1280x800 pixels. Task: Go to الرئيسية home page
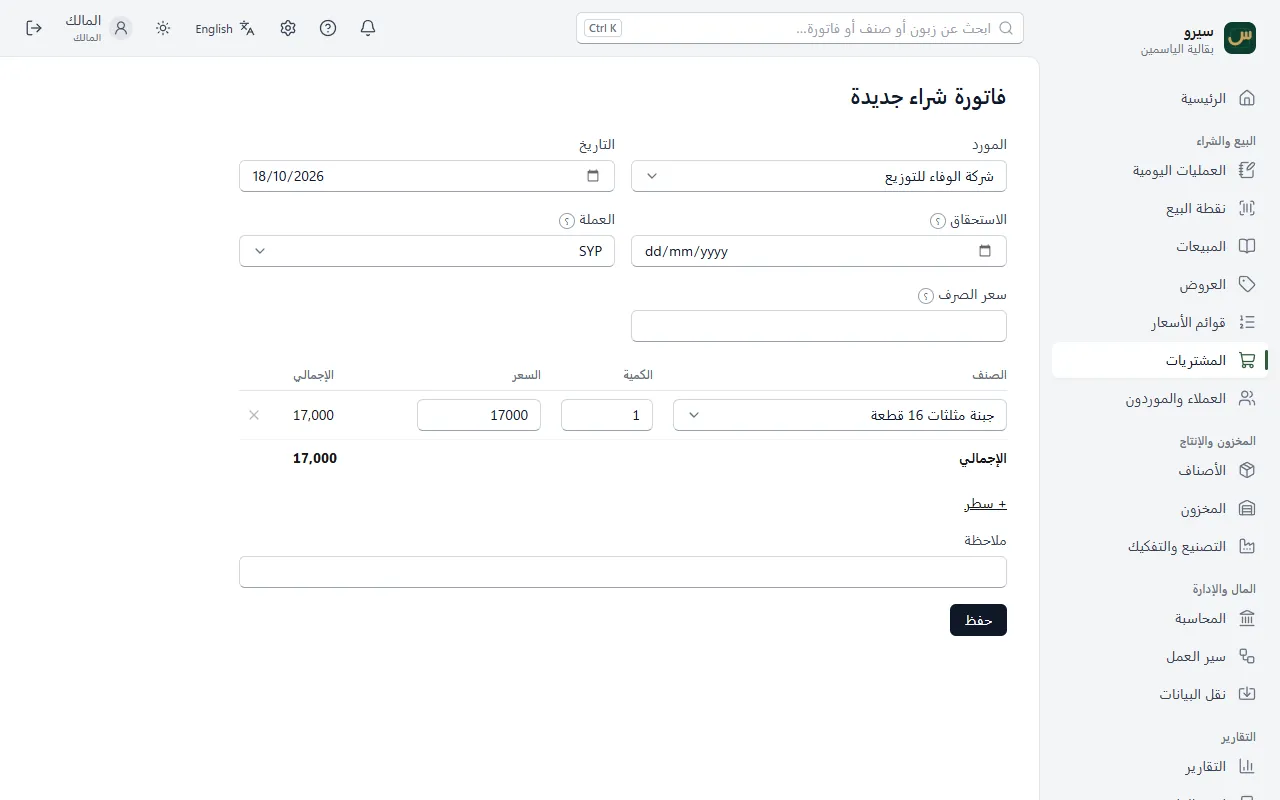[x=1160, y=98]
